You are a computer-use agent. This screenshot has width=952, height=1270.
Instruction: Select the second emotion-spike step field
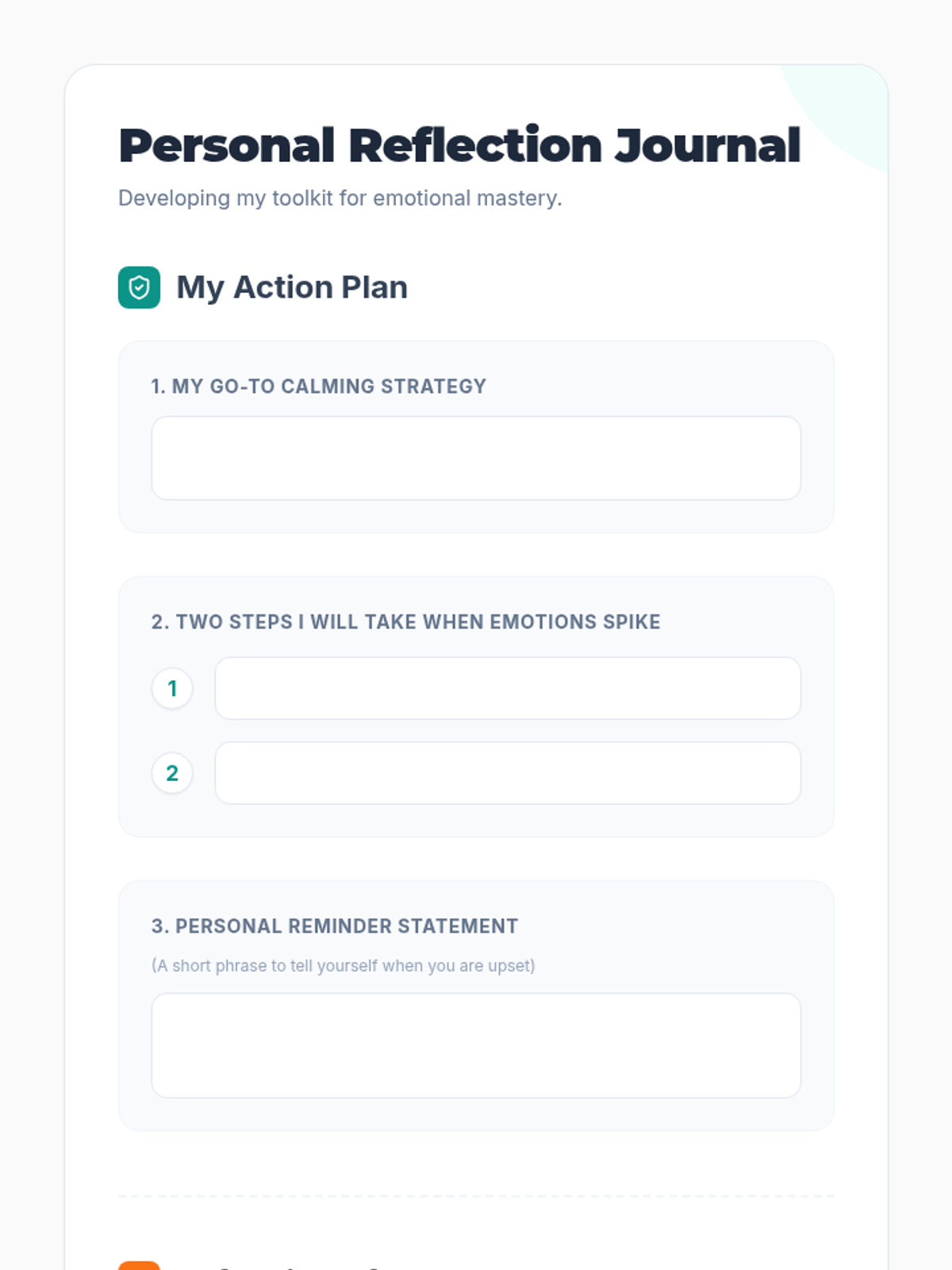(x=508, y=773)
